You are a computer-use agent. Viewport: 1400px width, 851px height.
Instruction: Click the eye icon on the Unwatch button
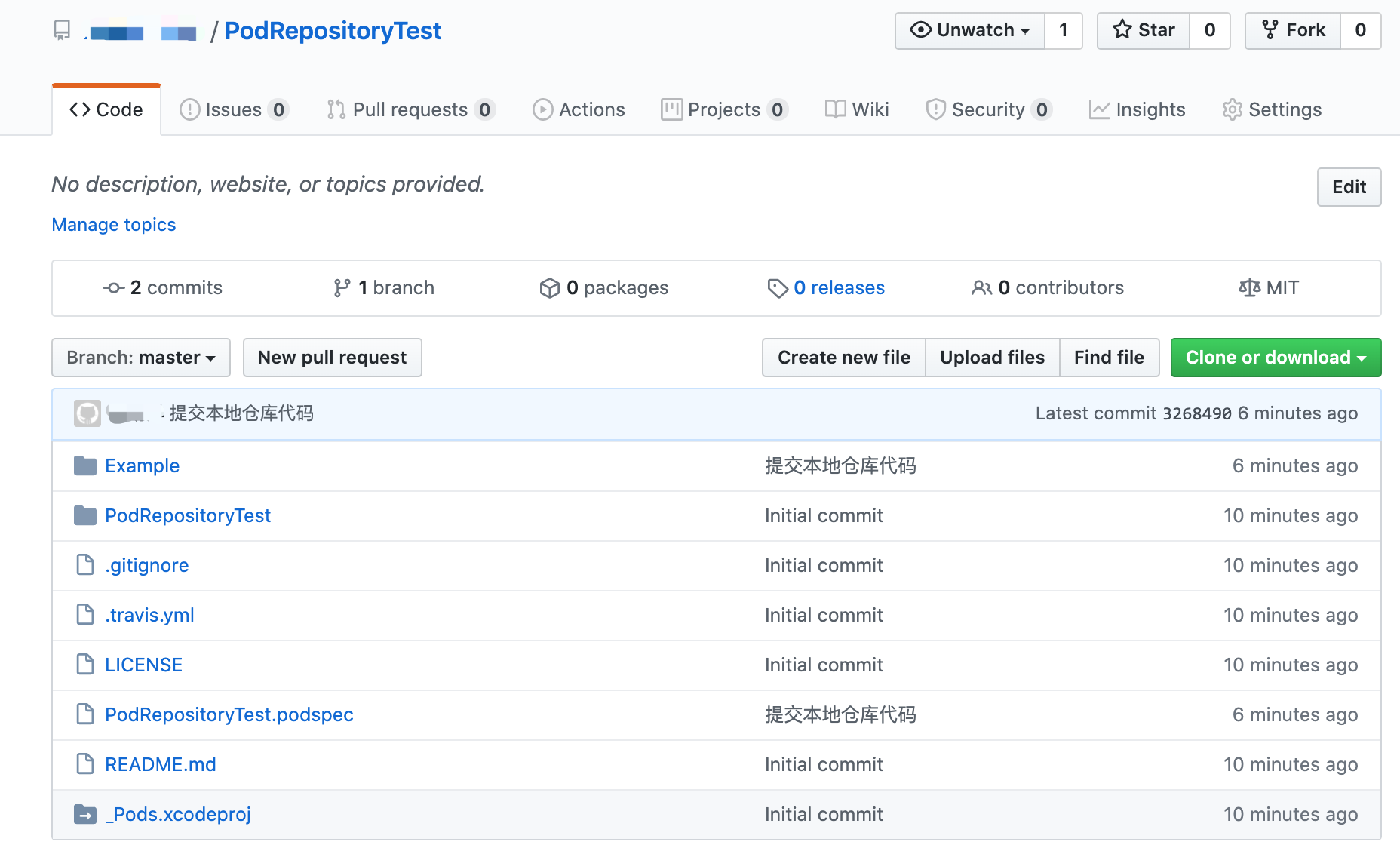921,30
